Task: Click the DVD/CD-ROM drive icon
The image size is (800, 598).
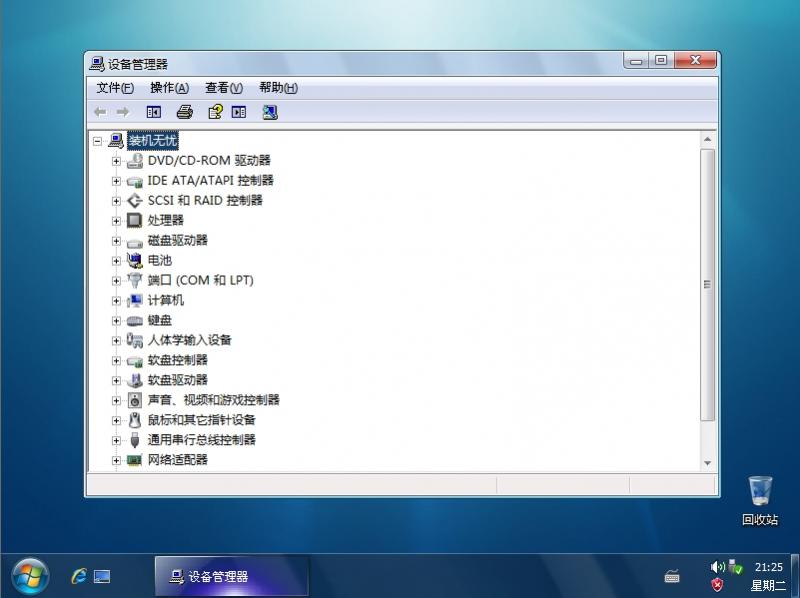Action: 135,161
